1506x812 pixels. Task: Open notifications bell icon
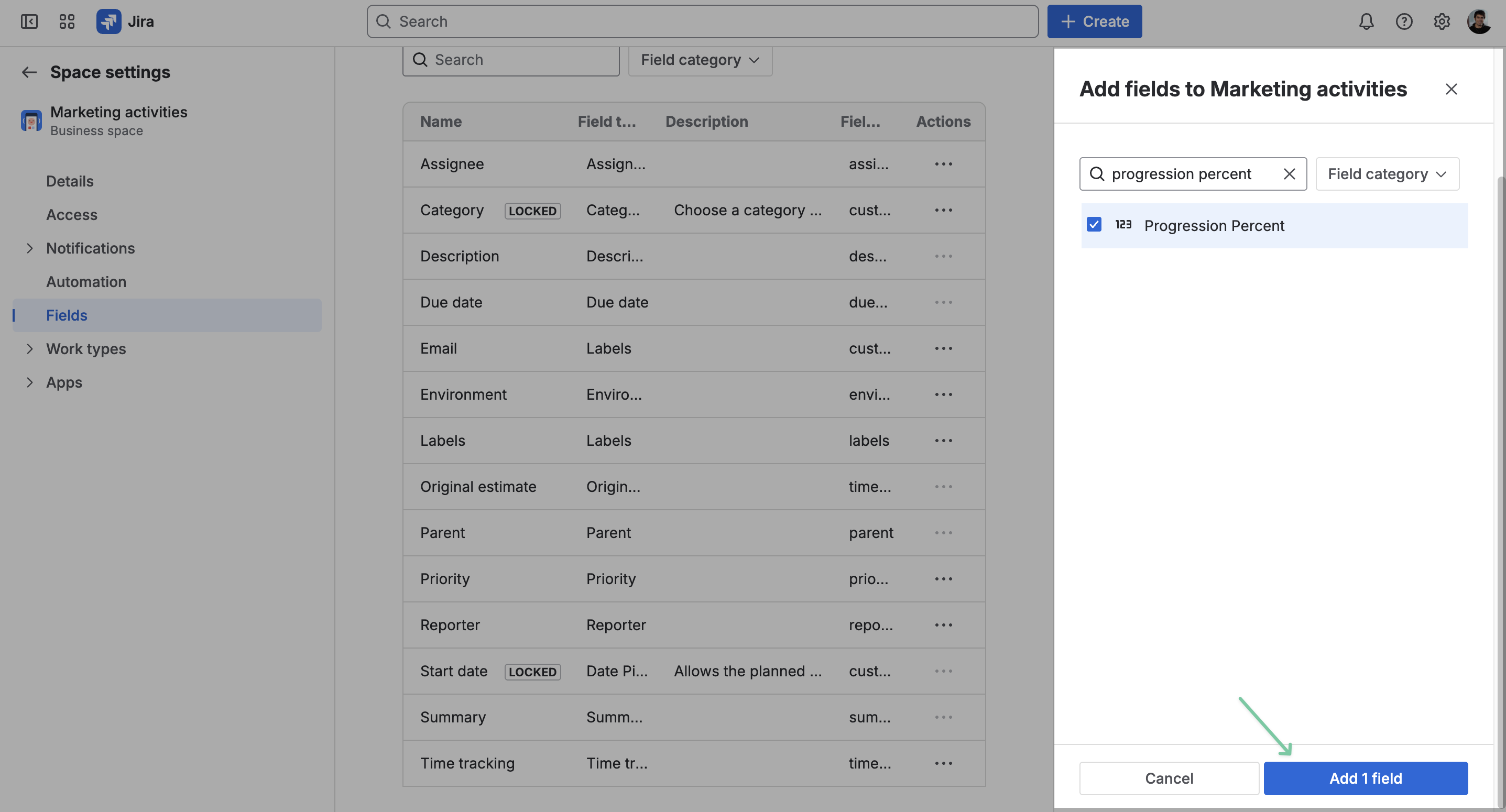[1366, 21]
